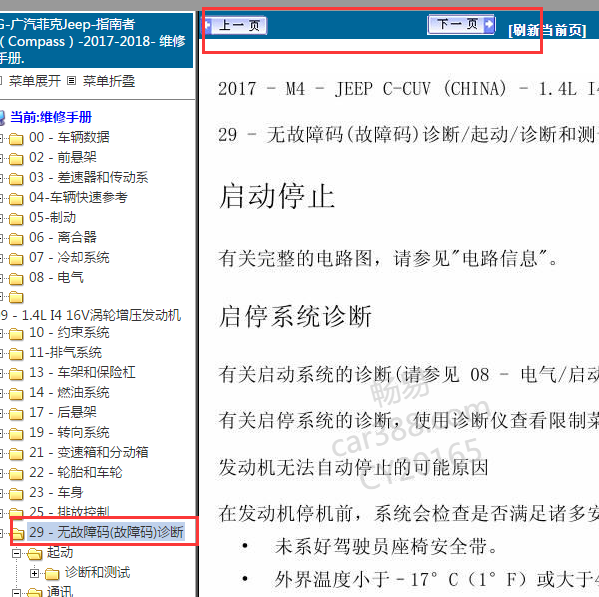This screenshot has width=599, height=597.
Task: Select 00 - 车辆数据 in tree
Action: click(x=69, y=137)
